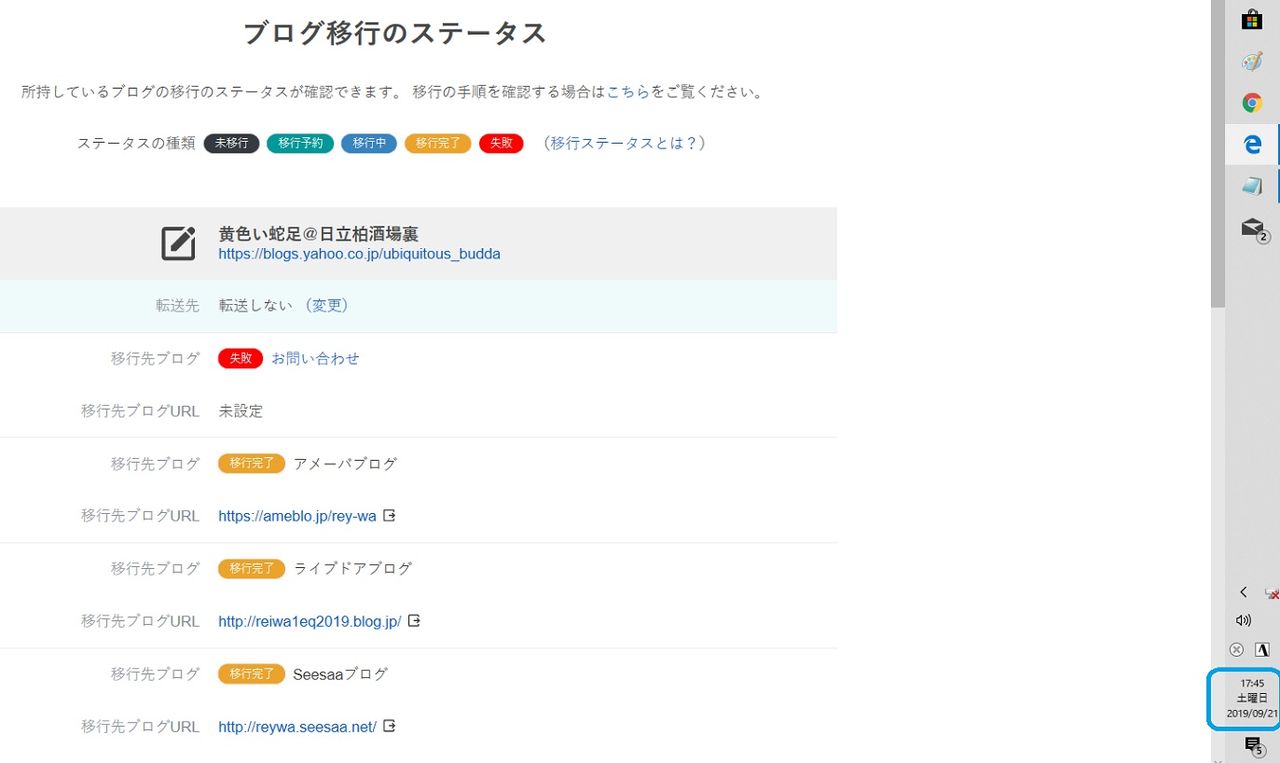The width and height of the screenshot is (1280, 763).
Task: Visit the reiwa1eq2019.blog.jp link
Action: (x=309, y=621)
